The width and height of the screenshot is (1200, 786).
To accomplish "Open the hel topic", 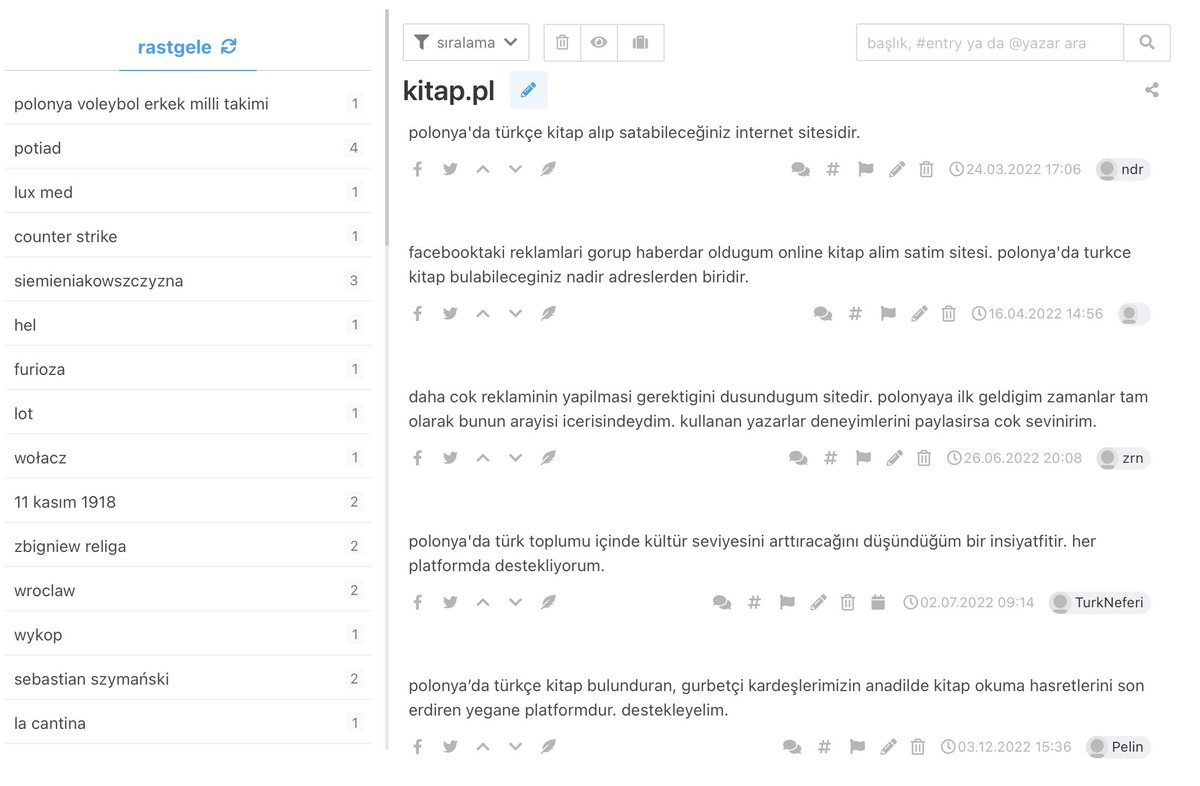I will 187,325.
